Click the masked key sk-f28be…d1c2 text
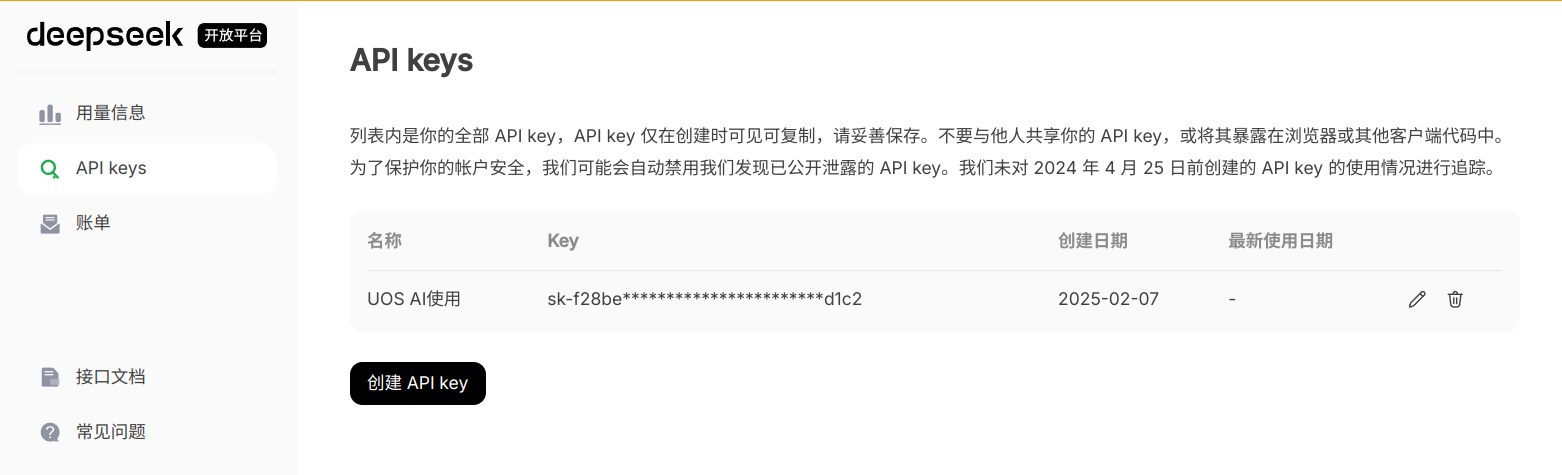 [705, 299]
